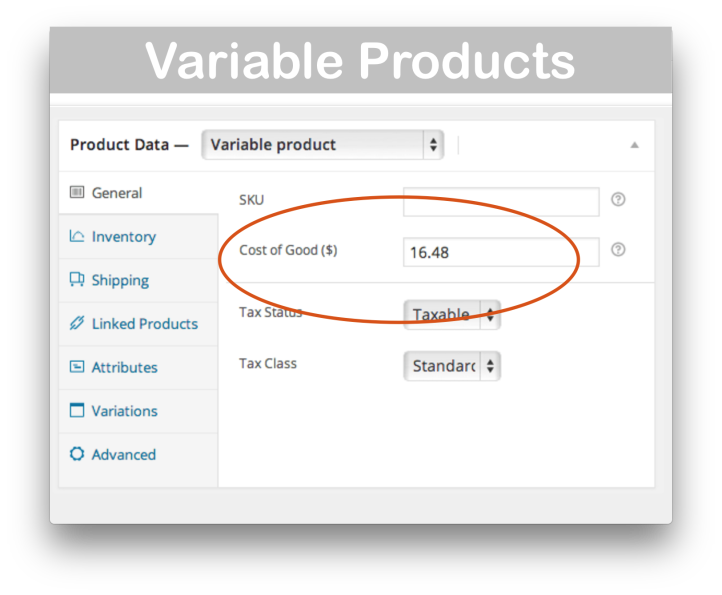The width and height of the screenshot is (722, 595).
Task: Click the Advanced gear icon
Action: click(77, 454)
